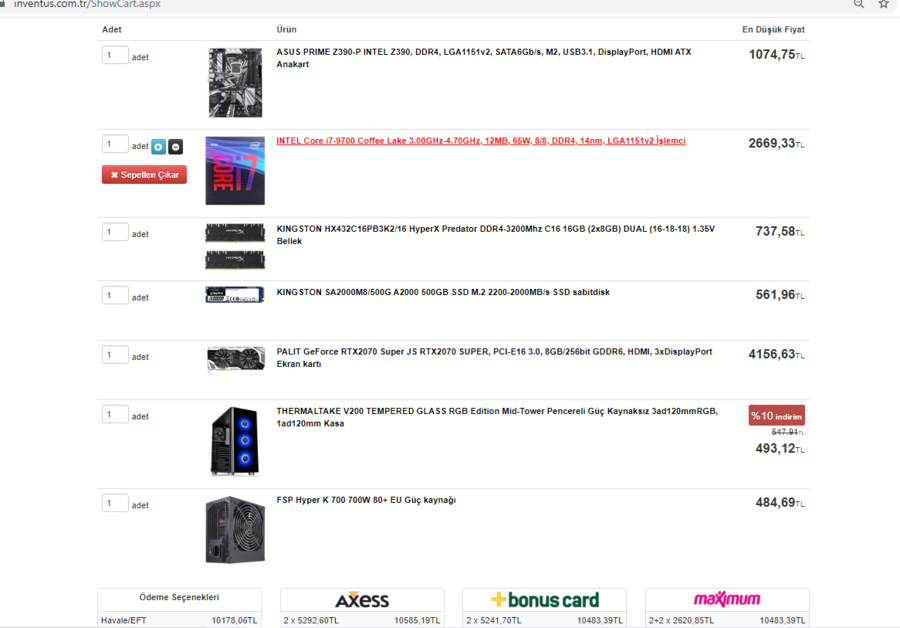Viewport: 900px width, 628px height.
Task: Click the Ürün column header
Action: tap(286, 29)
